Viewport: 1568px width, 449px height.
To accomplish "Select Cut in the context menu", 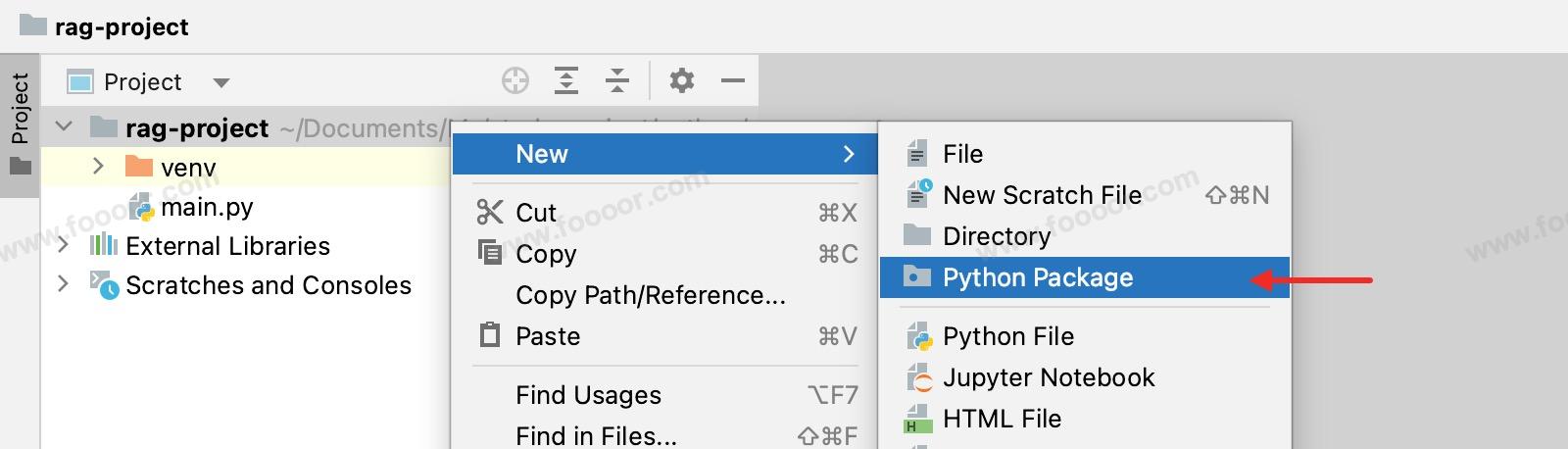I will tap(536, 213).
